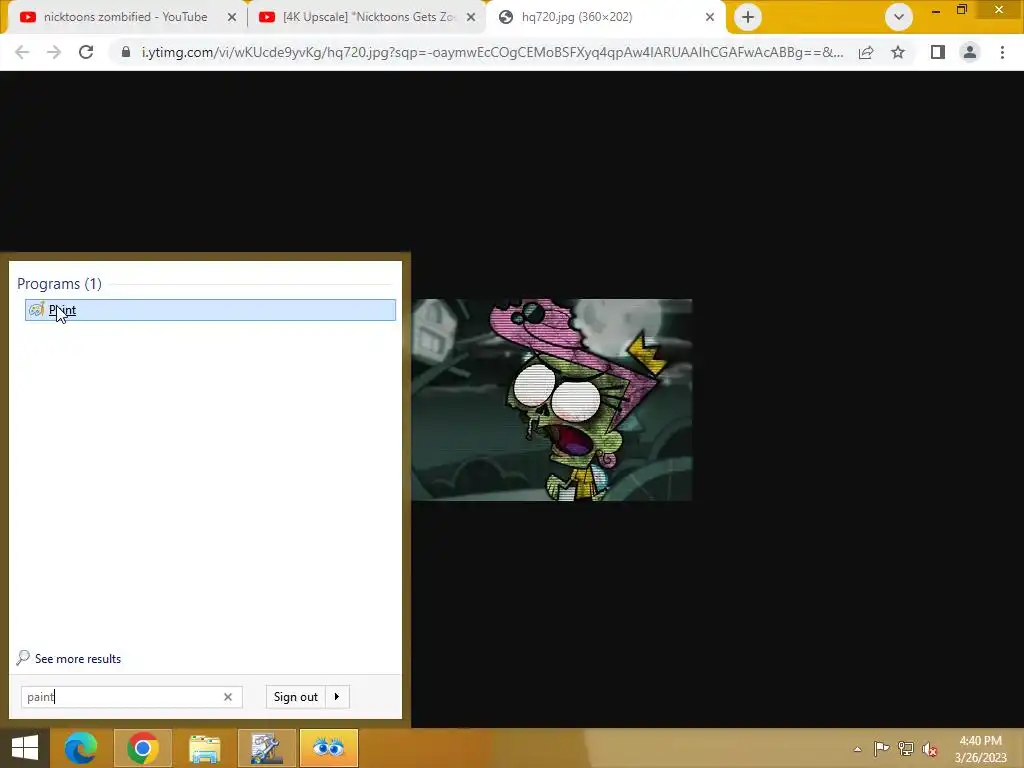Open the tools taskbar application
Image resolution: width=1024 pixels, height=768 pixels.
(266, 748)
